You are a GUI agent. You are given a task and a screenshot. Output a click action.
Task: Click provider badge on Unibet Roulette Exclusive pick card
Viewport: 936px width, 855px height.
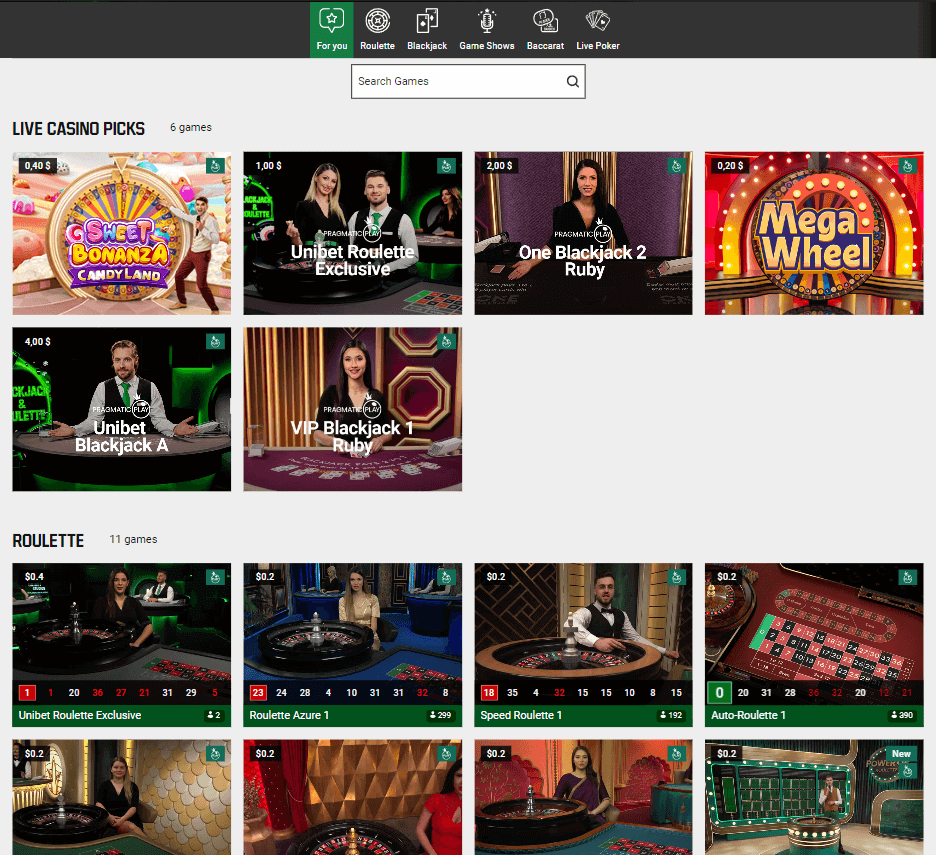(446, 166)
